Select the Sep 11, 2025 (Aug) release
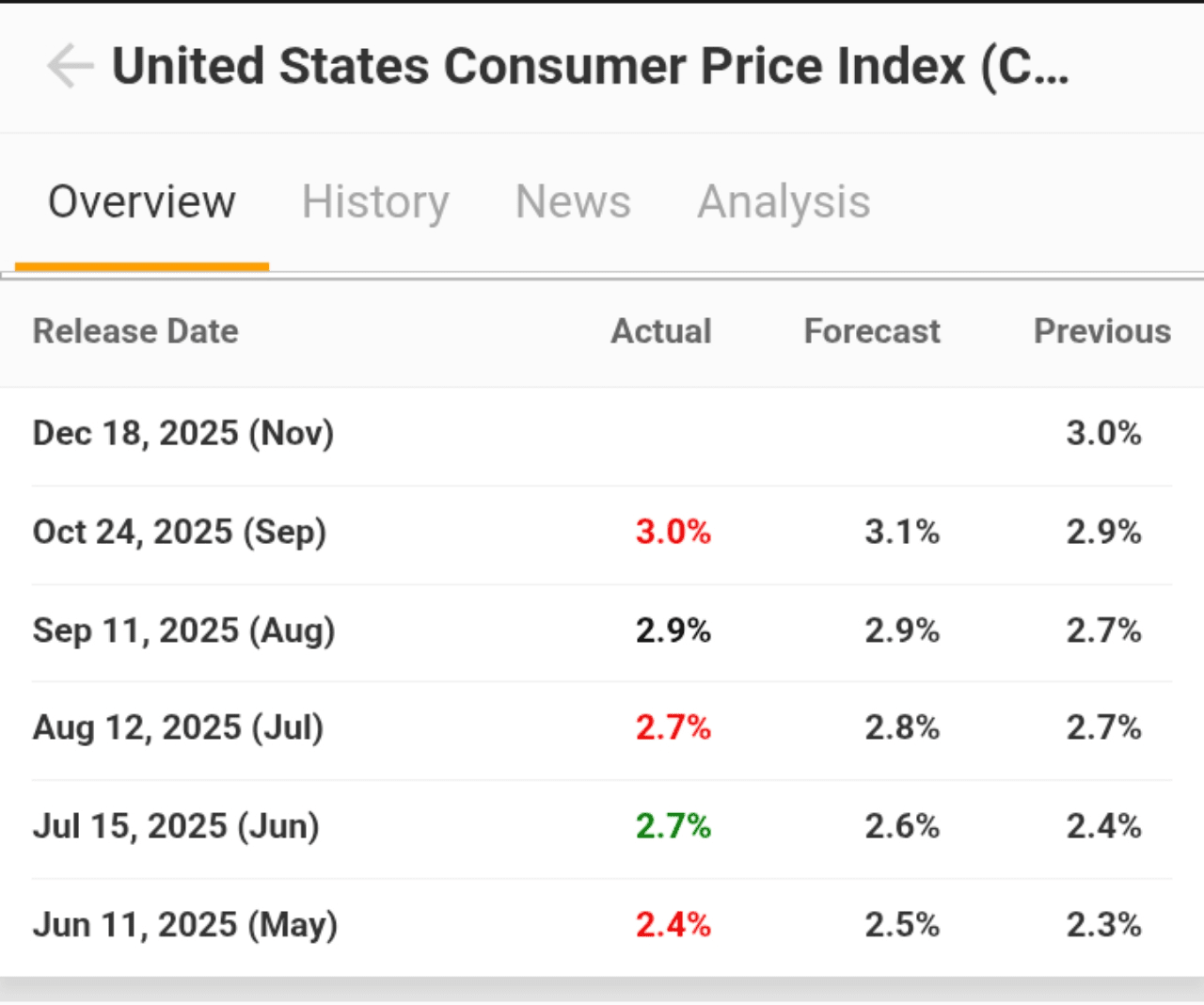 [x=183, y=630]
